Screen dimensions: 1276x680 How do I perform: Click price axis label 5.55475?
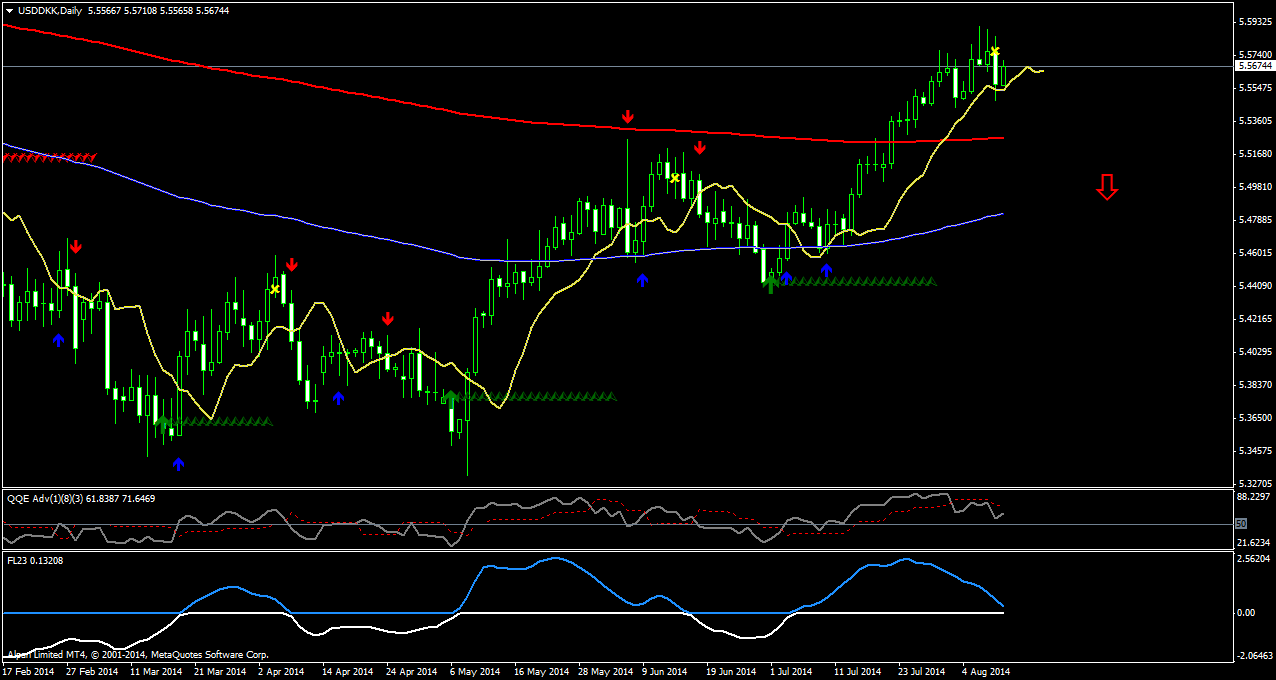(x=1255, y=87)
